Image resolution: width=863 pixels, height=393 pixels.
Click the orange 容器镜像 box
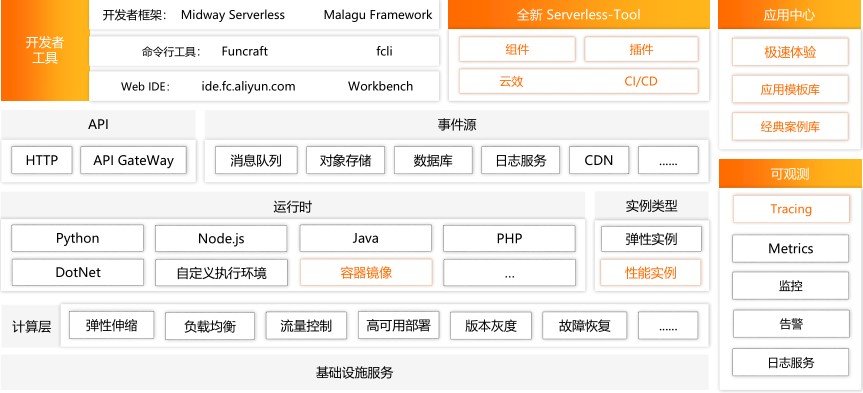click(x=366, y=272)
